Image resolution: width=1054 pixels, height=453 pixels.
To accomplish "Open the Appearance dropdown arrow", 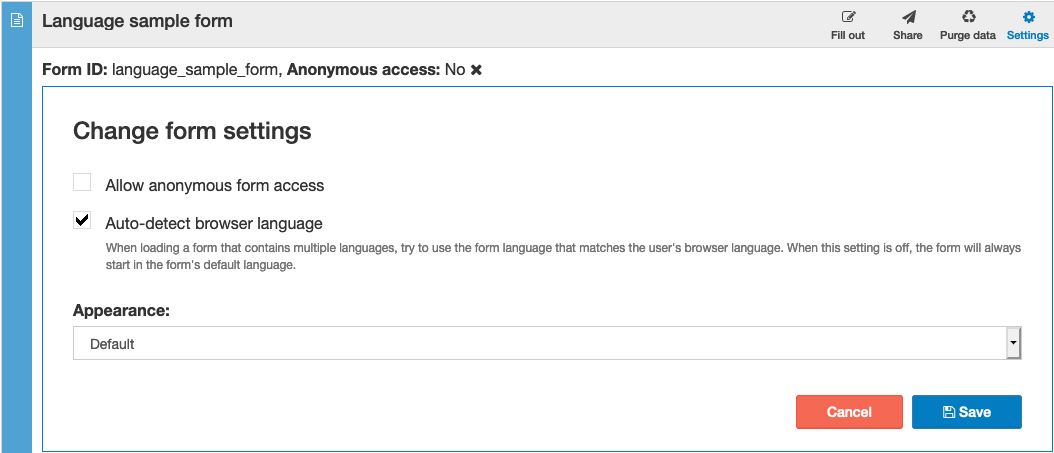I will pos(1013,344).
